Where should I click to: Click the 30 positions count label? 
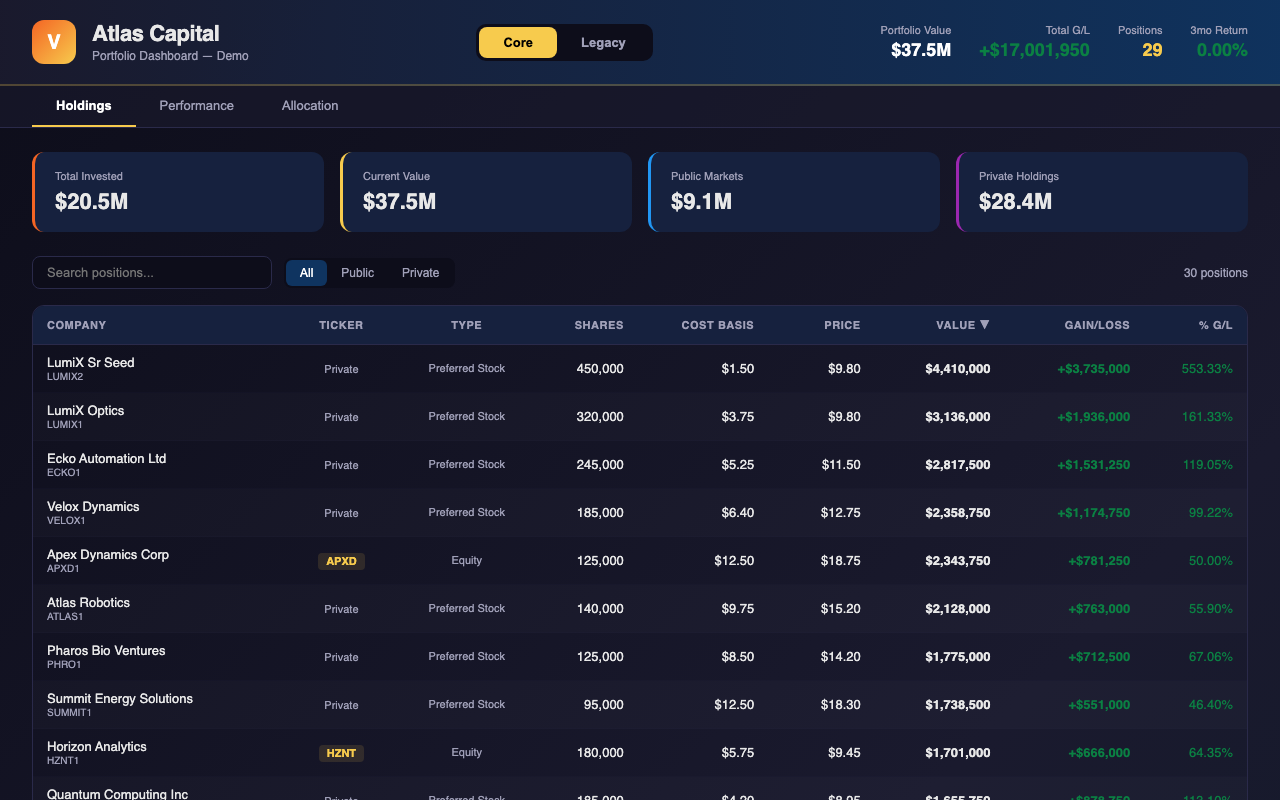point(1216,273)
